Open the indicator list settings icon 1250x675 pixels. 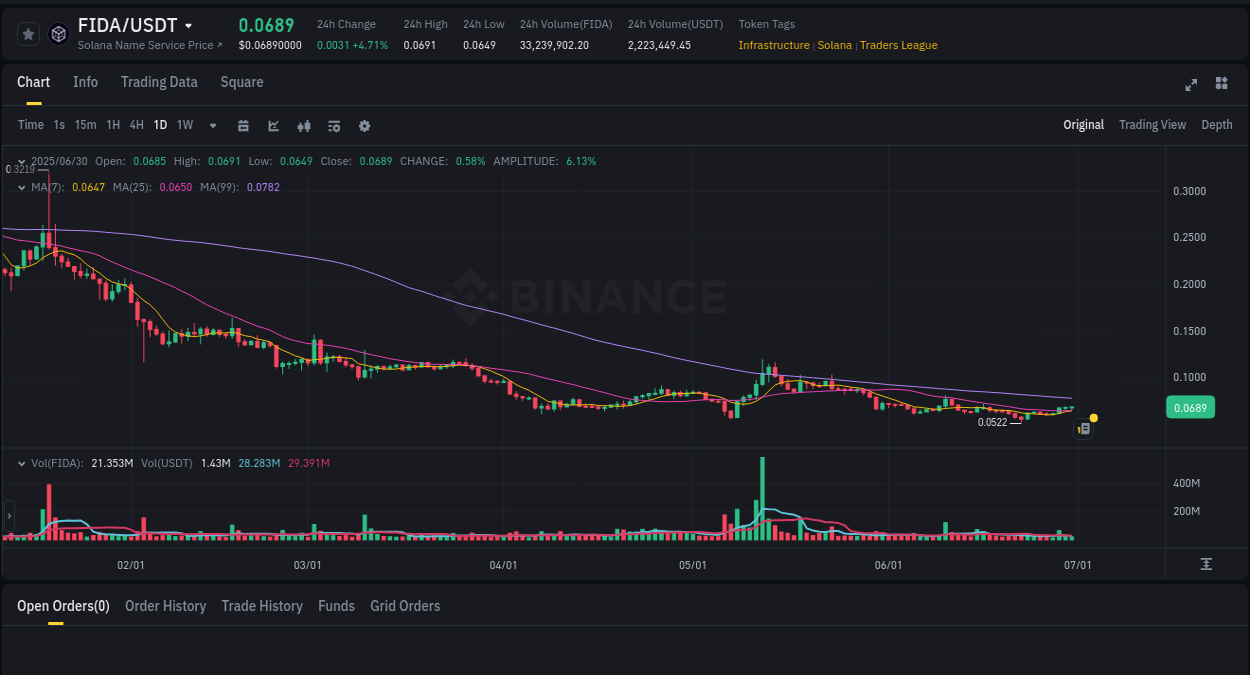[x=333, y=125]
